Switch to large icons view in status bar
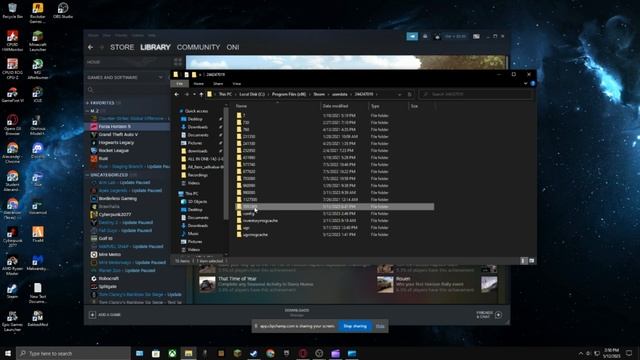The width and height of the screenshot is (640, 360). (x=531, y=261)
